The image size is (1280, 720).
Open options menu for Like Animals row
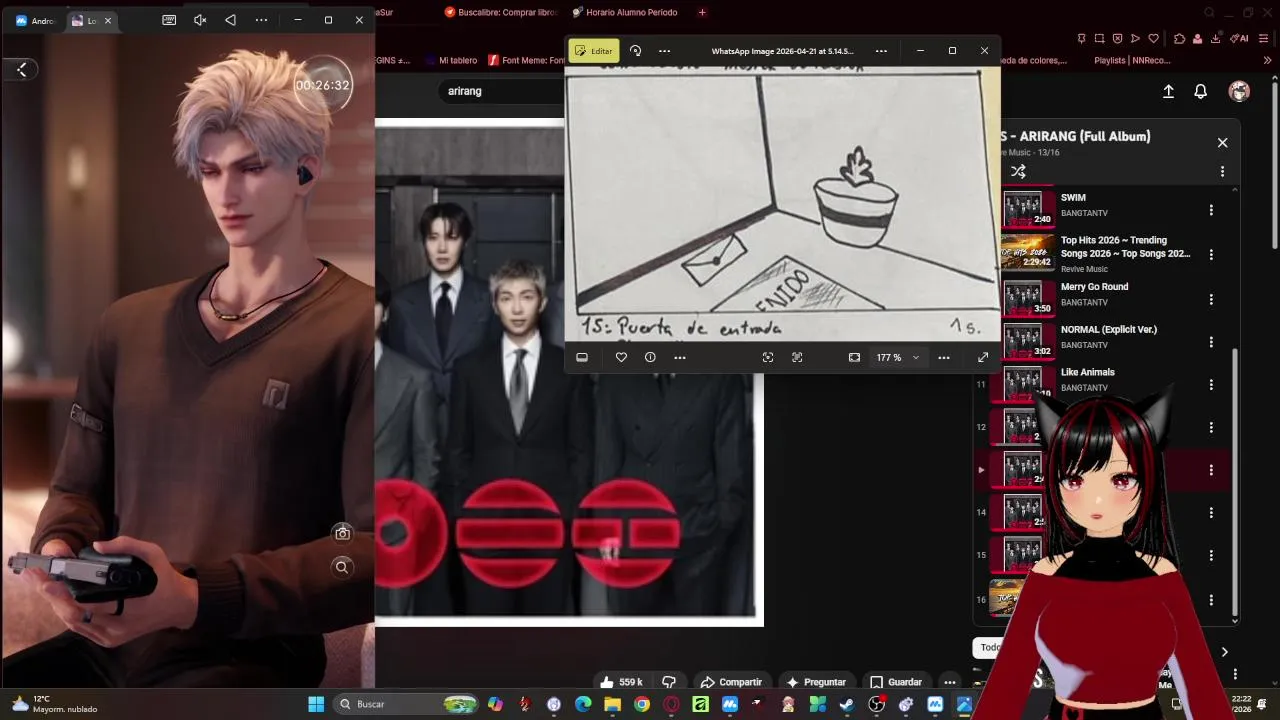click(1211, 384)
